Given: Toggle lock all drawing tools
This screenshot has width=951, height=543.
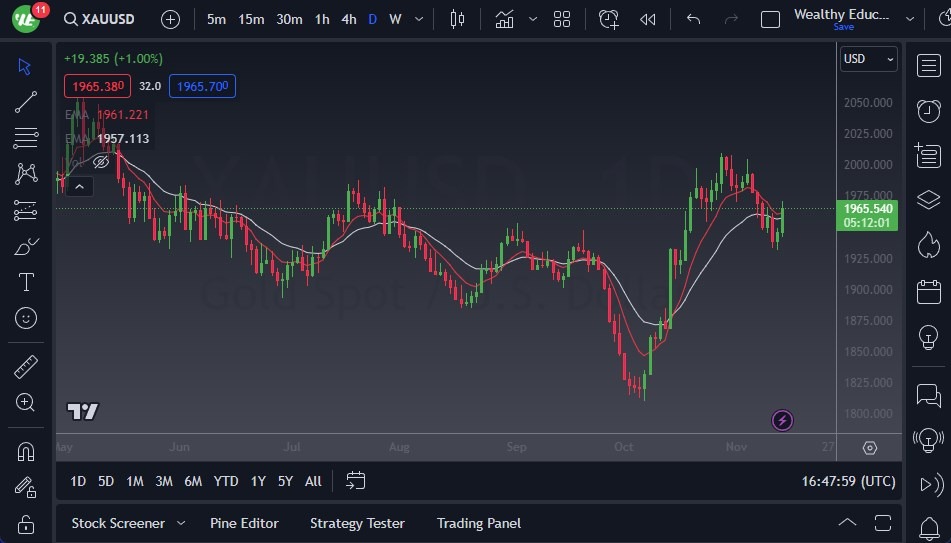Looking at the screenshot, I should click(26, 524).
